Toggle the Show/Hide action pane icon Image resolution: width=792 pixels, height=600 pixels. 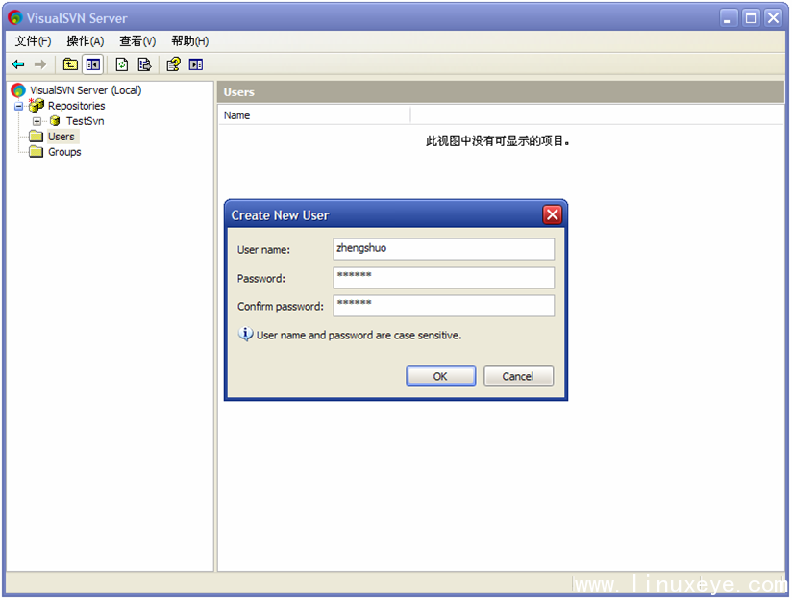196,64
